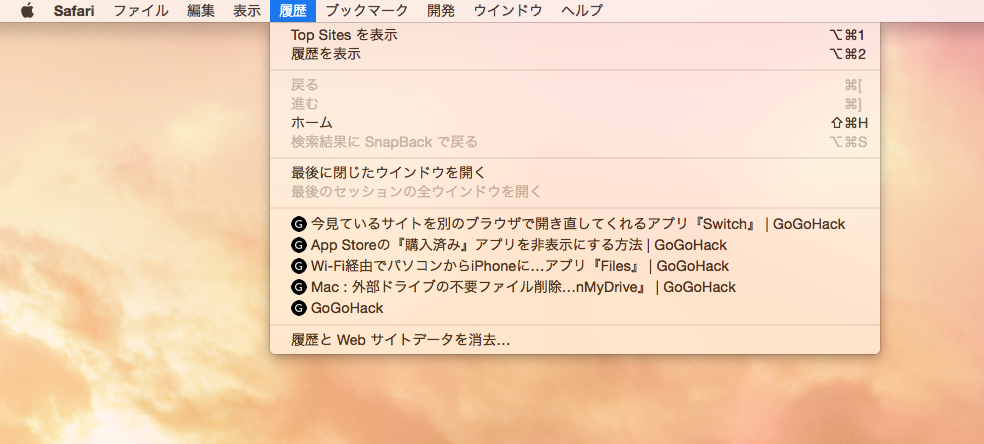Close the highlighted 履歴 menu

292,11
